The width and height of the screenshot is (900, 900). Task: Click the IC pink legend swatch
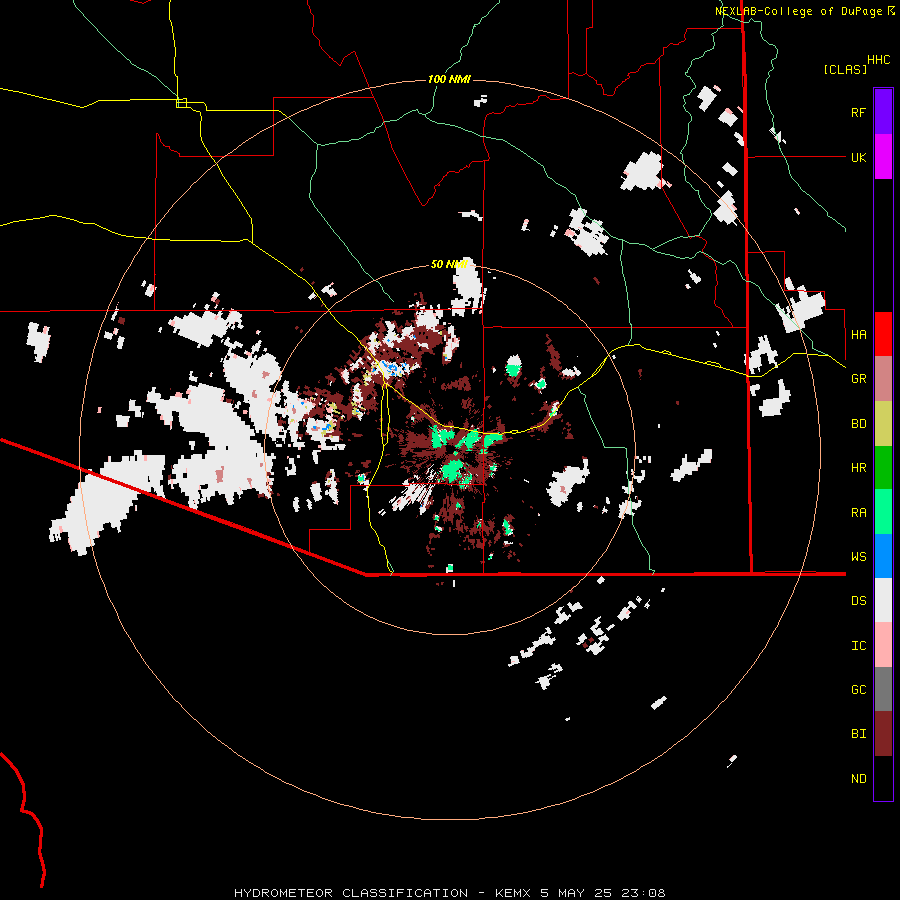[x=883, y=645]
